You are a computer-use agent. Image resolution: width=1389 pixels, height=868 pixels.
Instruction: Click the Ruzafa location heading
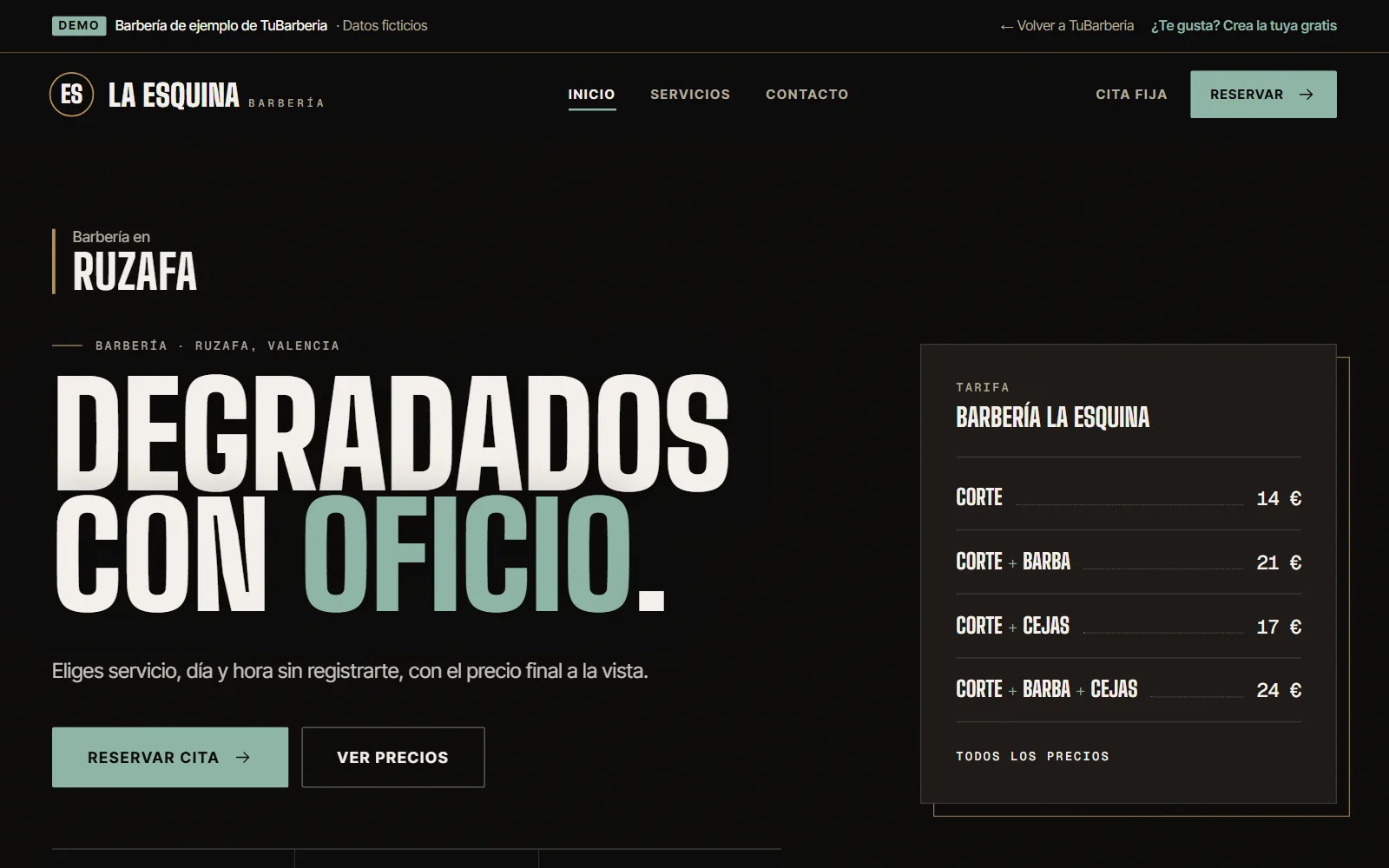(135, 272)
